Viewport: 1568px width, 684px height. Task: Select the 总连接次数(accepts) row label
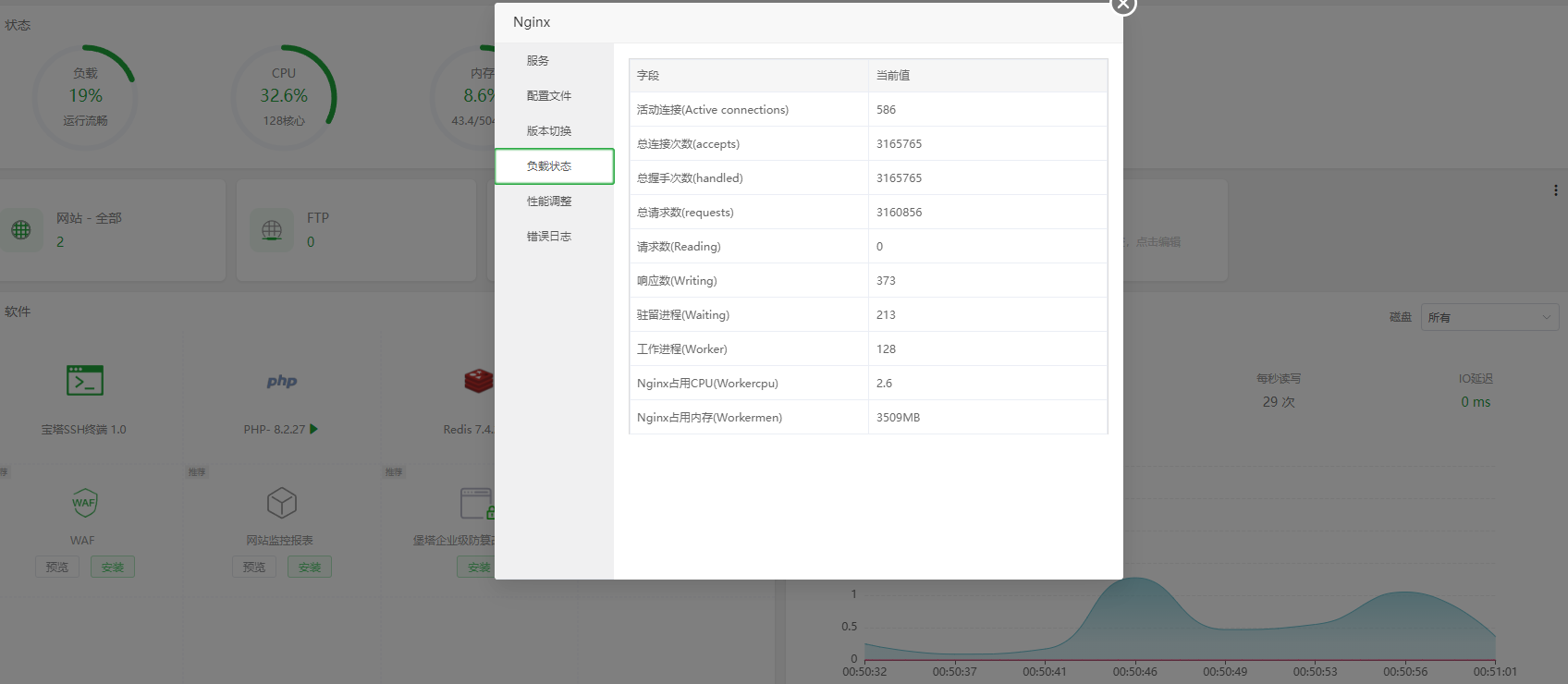[x=688, y=144]
